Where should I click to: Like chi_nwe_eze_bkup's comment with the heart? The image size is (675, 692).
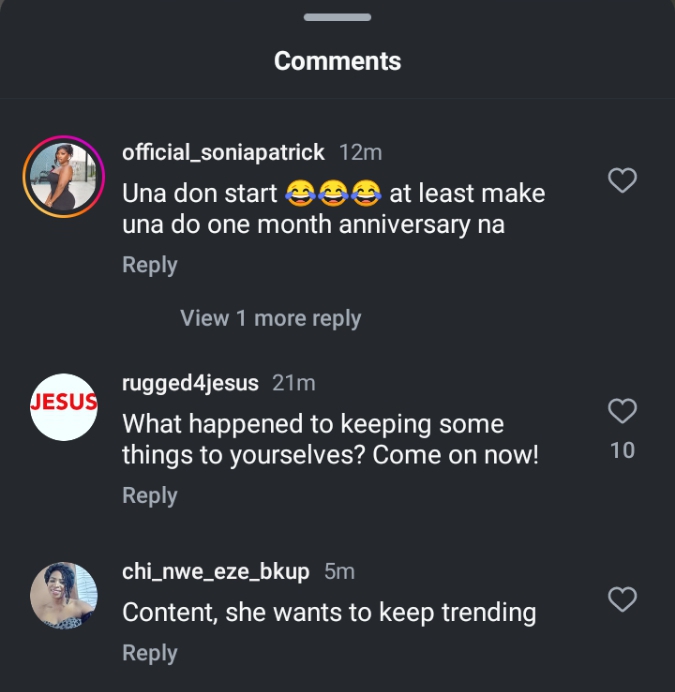(623, 599)
